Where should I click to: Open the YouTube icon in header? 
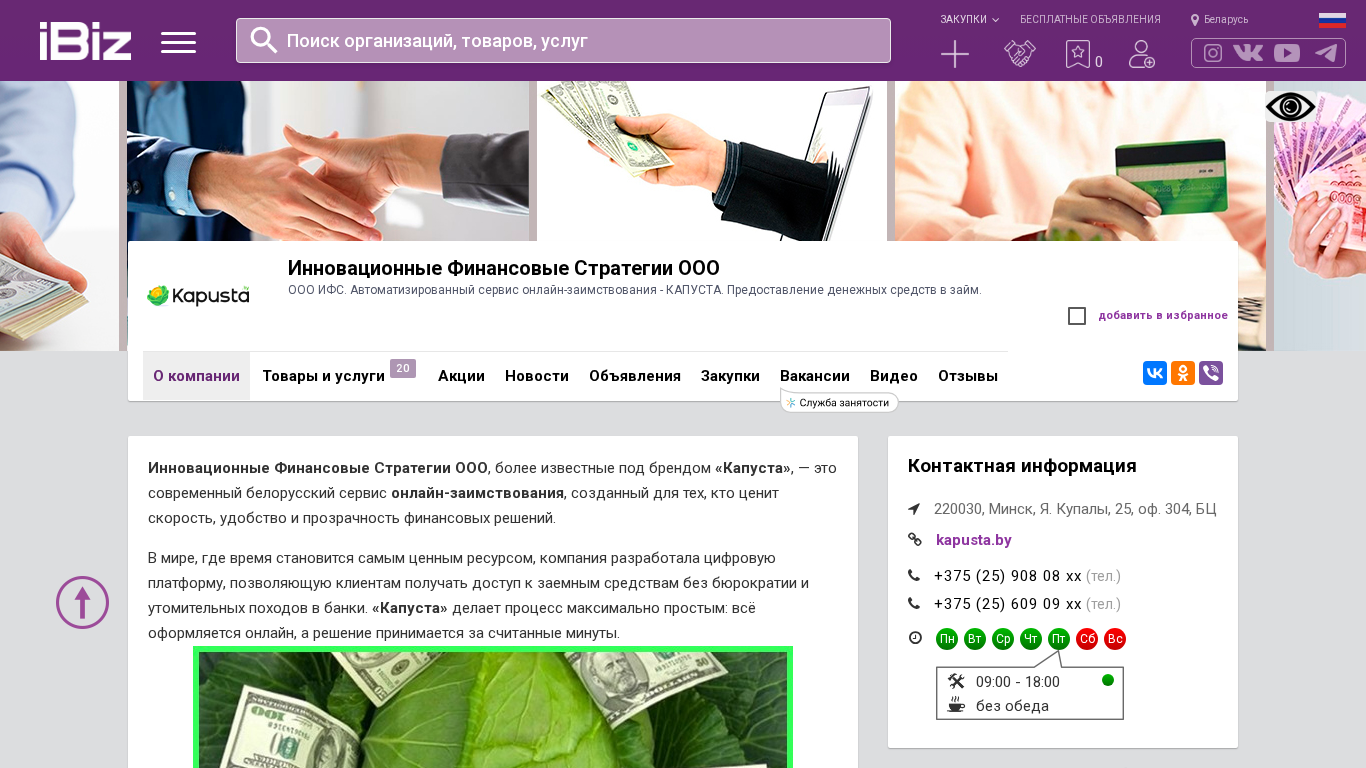click(x=1287, y=53)
